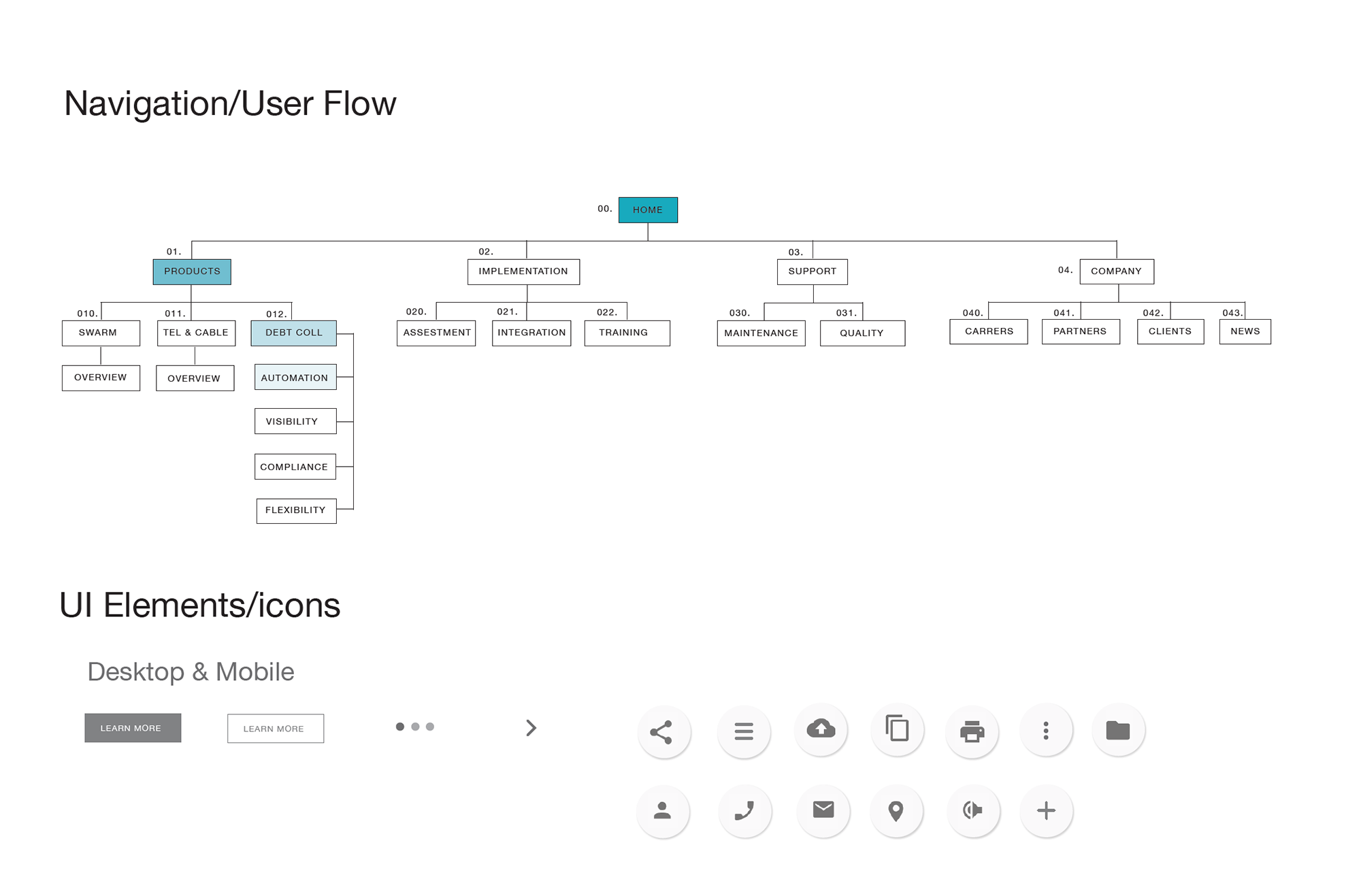This screenshot has width=1361, height=896.
Task: Tap the phone call icon
Action: [x=744, y=810]
